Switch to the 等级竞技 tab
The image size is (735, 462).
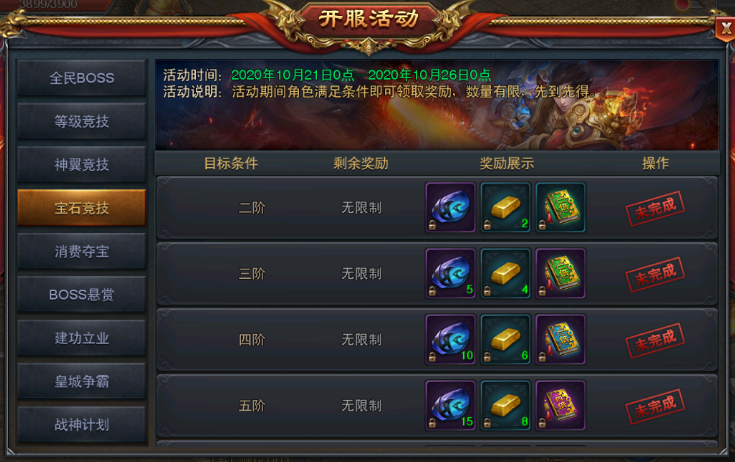click(x=82, y=121)
